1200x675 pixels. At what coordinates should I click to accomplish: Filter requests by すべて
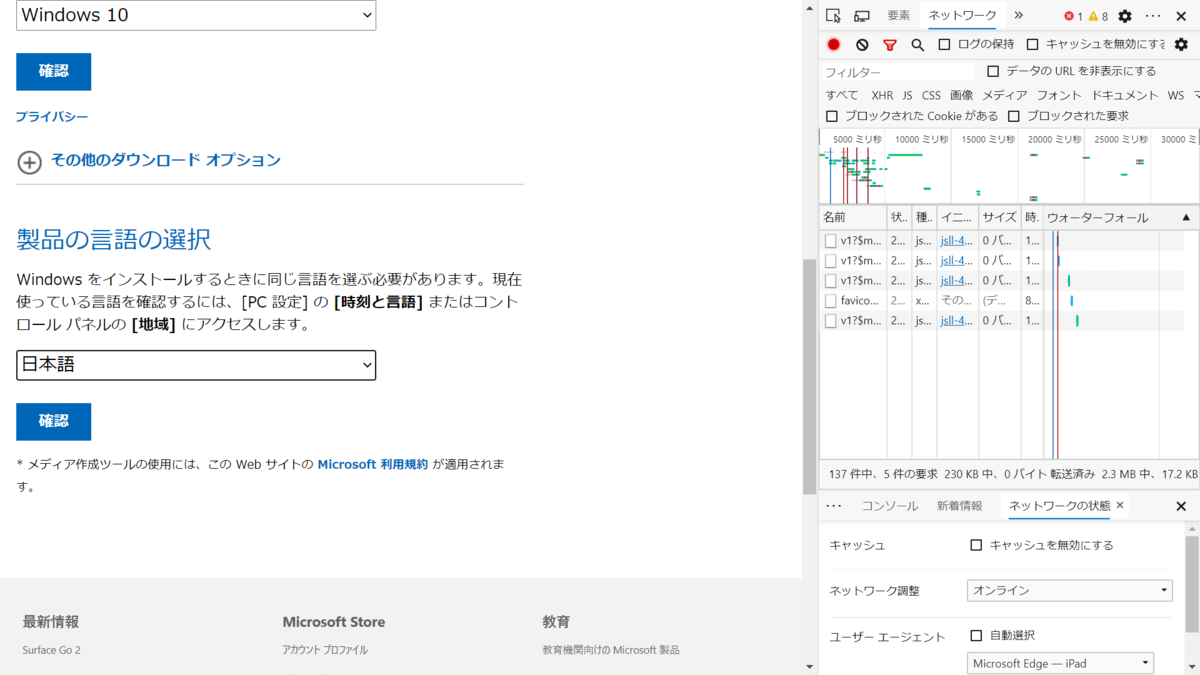point(842,95)
